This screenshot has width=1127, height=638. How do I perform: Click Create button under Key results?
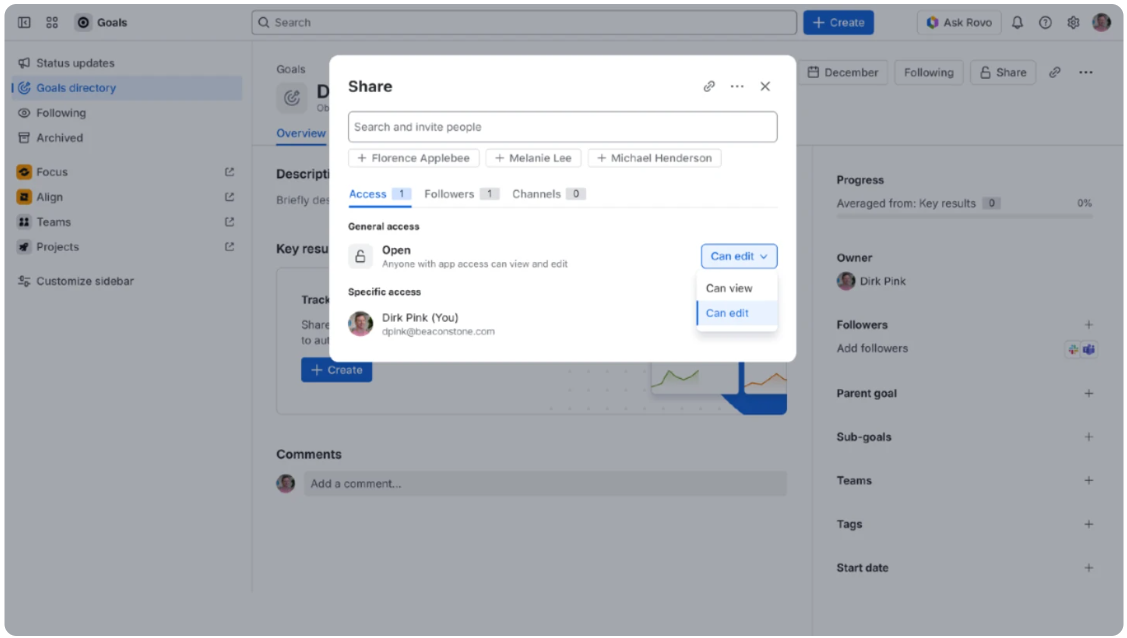click(336, 370)
